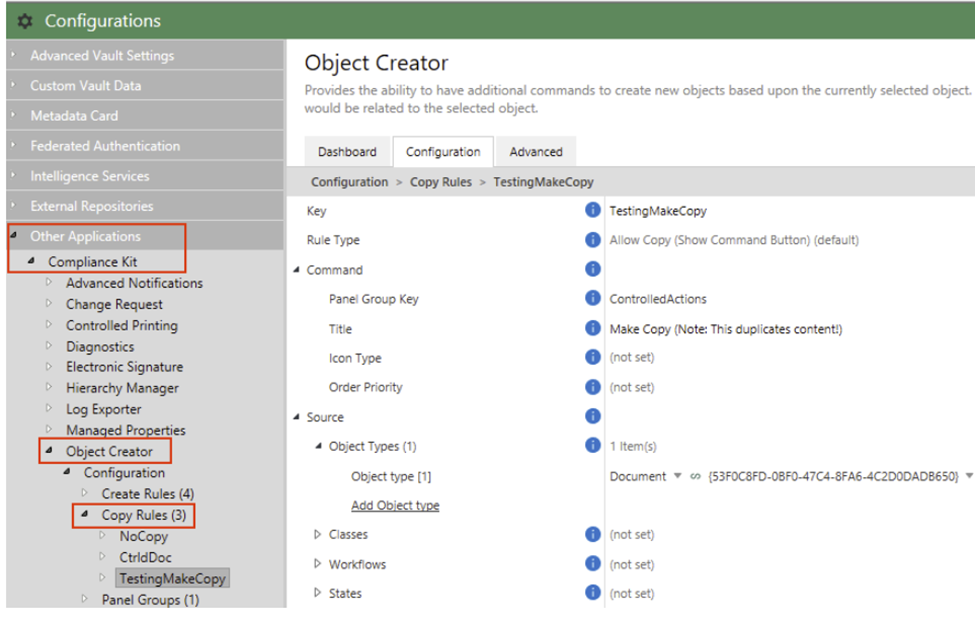Select Panel Groups (1) tree item

pos(150,600)
